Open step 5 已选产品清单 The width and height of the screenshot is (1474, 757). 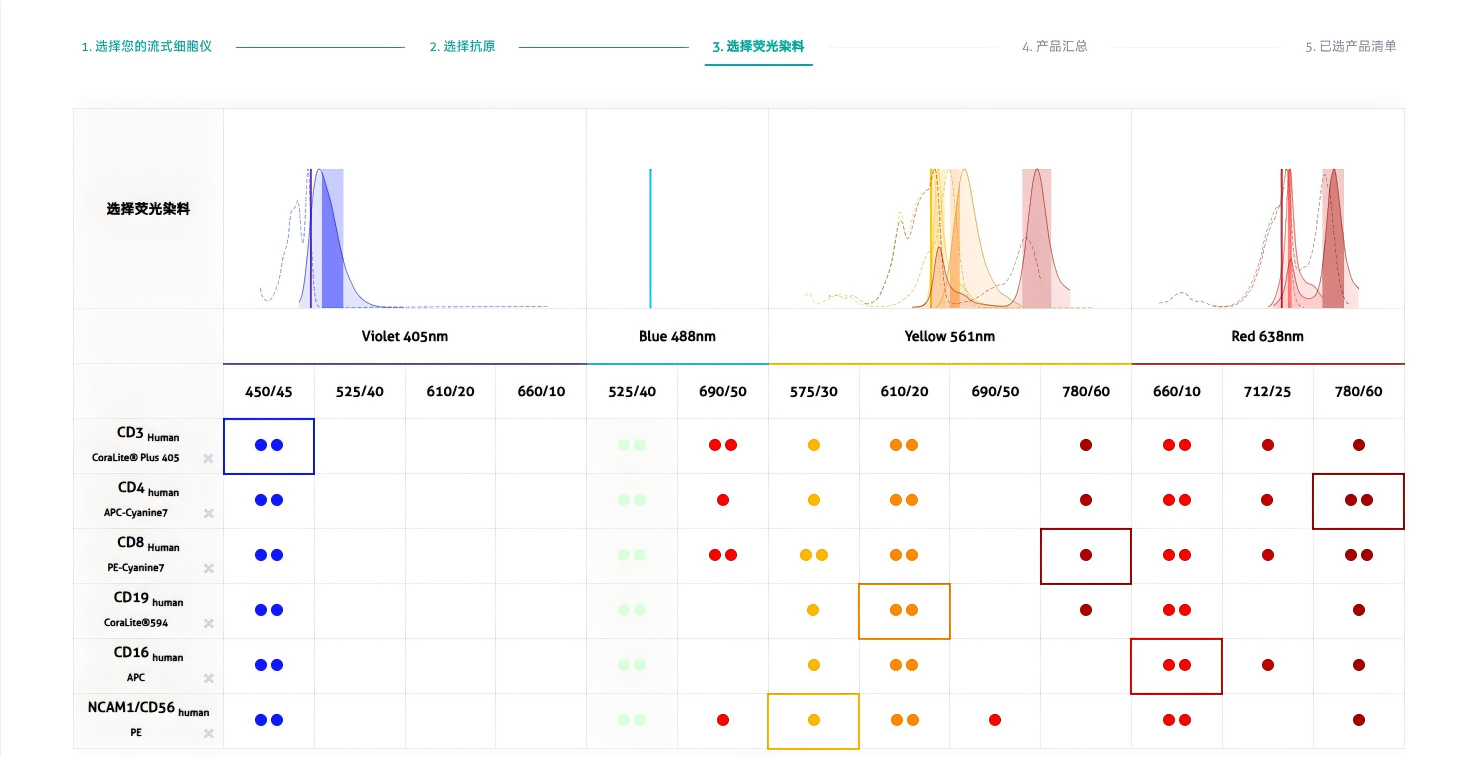(x=1350, y=47)
